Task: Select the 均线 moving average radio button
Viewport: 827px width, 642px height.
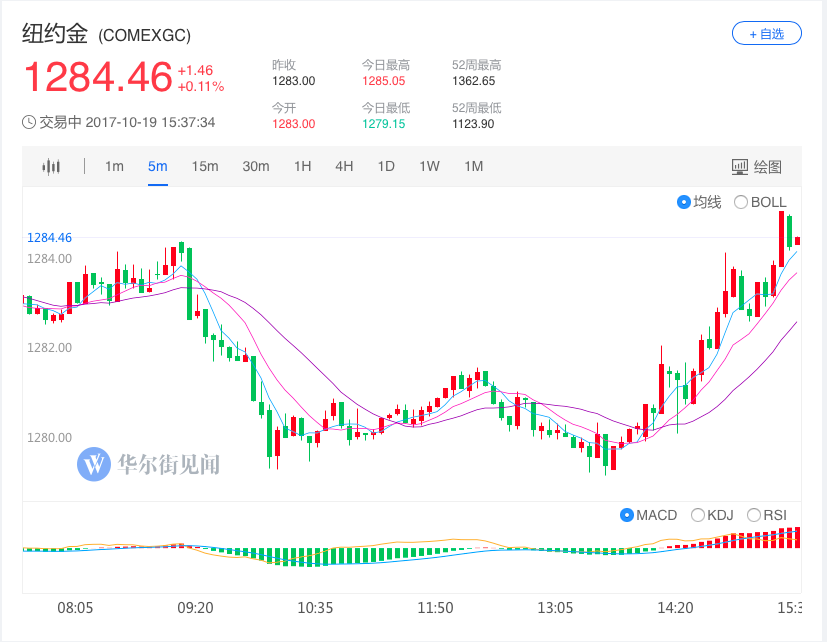Action: (684, 202)
